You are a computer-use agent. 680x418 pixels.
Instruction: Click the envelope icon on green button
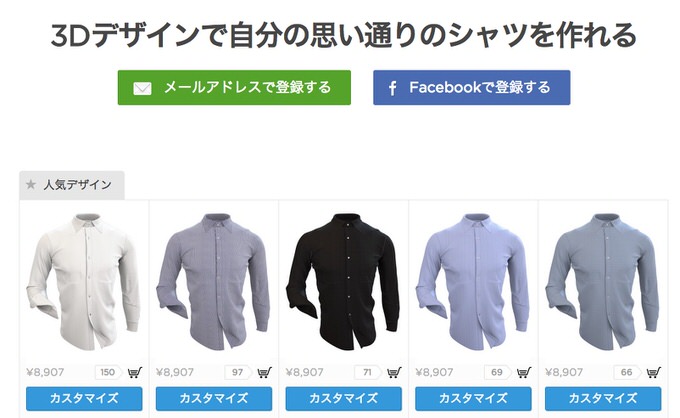tap(142, 88)
